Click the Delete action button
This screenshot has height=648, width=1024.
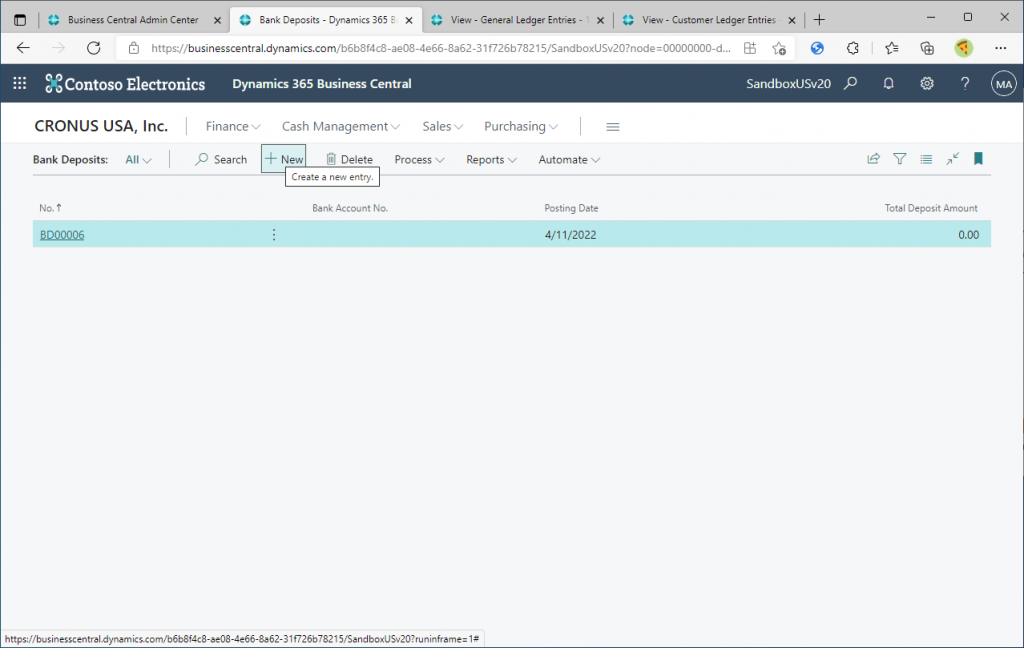(x=349, y=159)
